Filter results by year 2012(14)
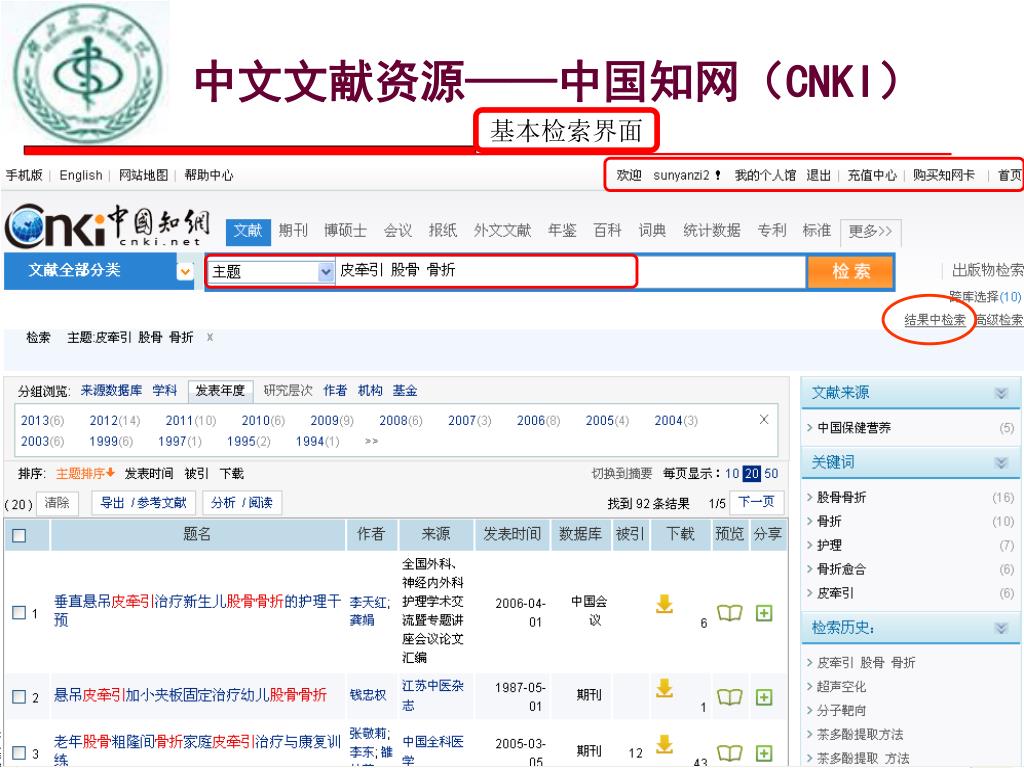 pos(115,421)
